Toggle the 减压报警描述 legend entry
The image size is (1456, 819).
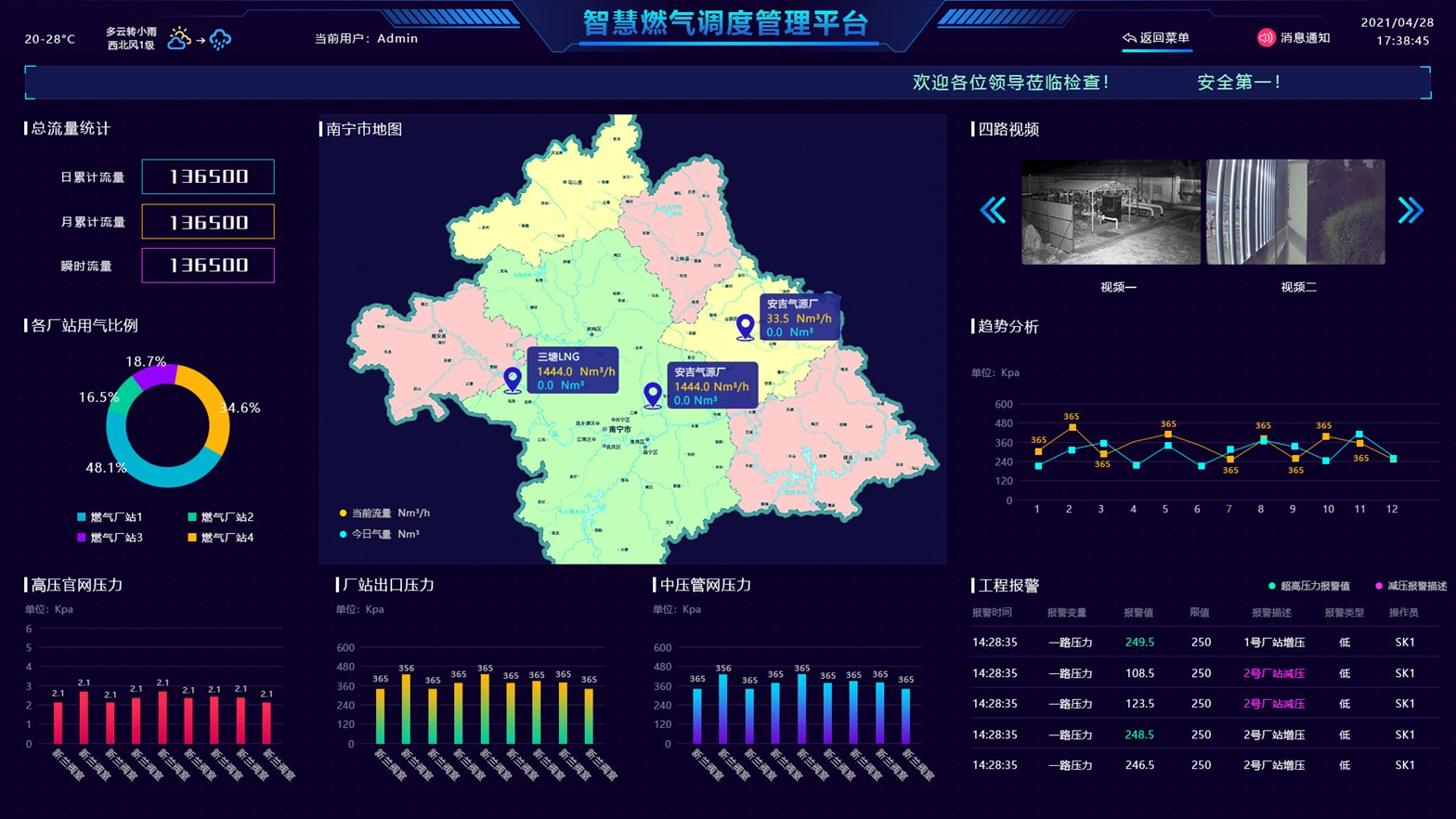pos(1410,586)
